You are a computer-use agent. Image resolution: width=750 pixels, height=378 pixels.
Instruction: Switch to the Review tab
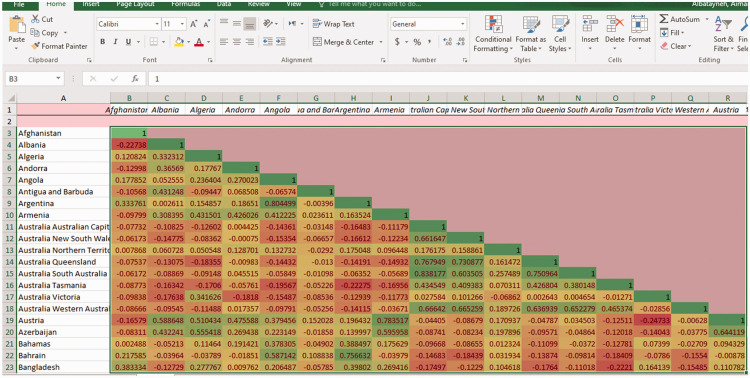coord(259,4)
